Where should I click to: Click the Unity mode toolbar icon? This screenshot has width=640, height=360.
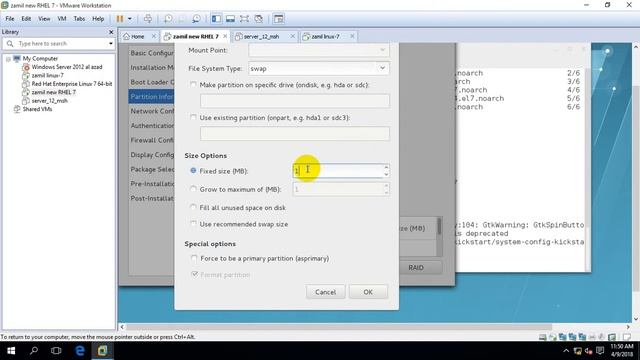coord(258,19)
